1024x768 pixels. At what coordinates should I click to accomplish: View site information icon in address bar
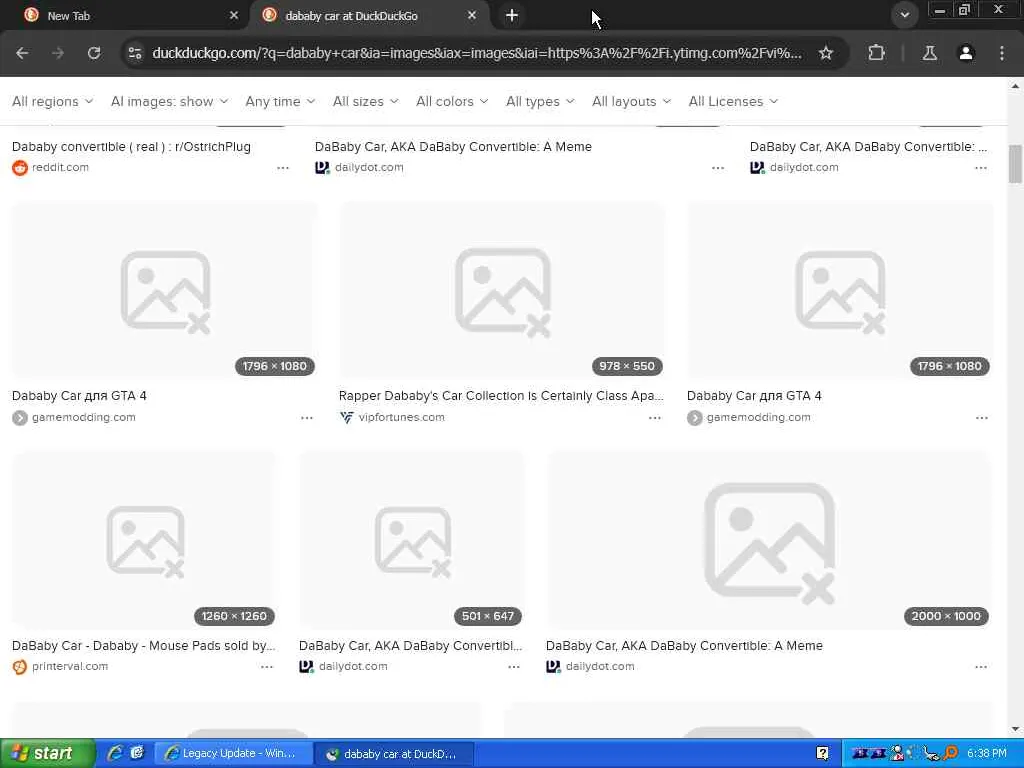click(135, 53)
